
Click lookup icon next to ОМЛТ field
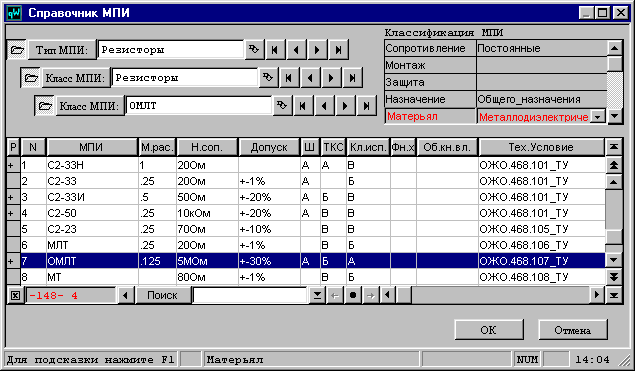point(282,106)
